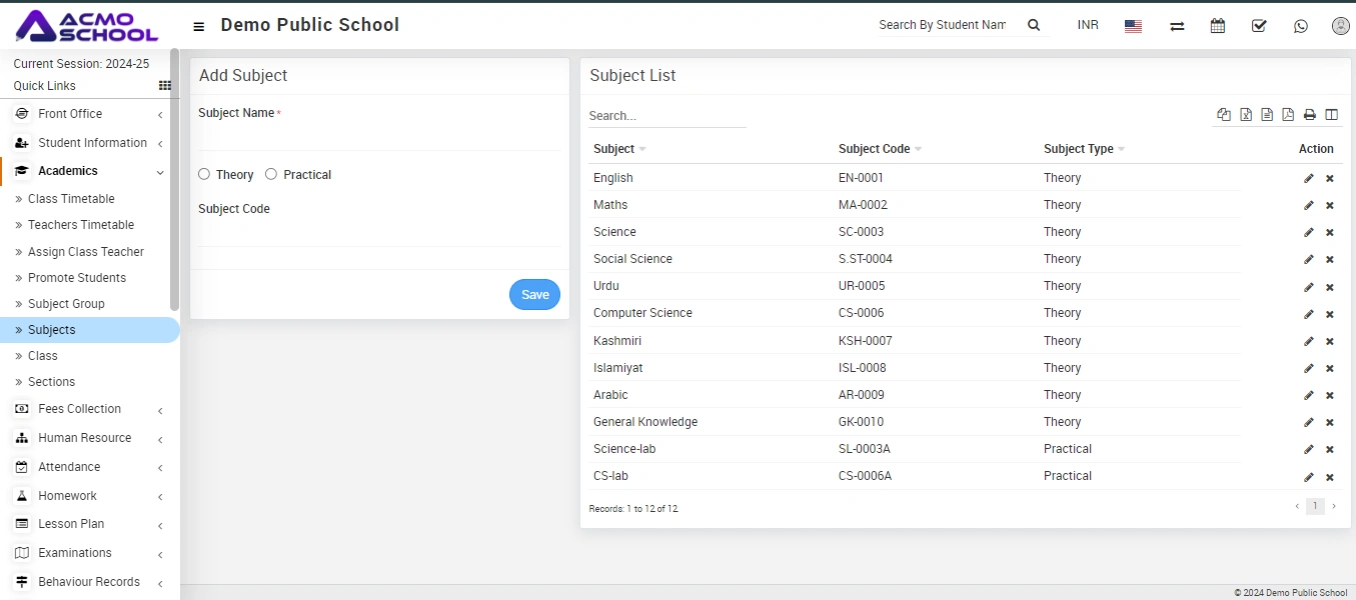Image resolution: width=1356 pixels, height=600 pixels.
Task: Click the Save button
Action: [535, 294]
